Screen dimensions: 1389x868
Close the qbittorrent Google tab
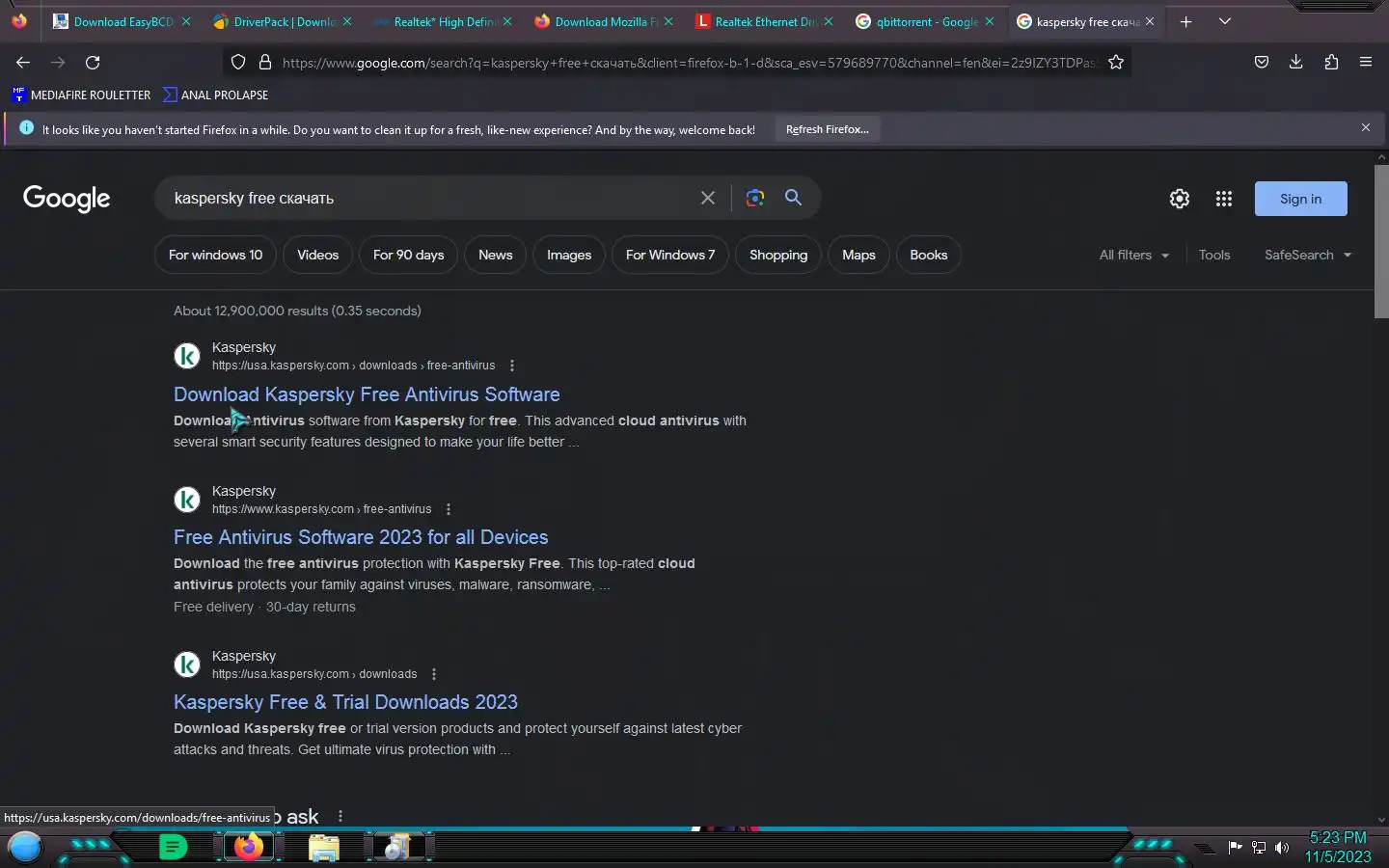point(990,21)
